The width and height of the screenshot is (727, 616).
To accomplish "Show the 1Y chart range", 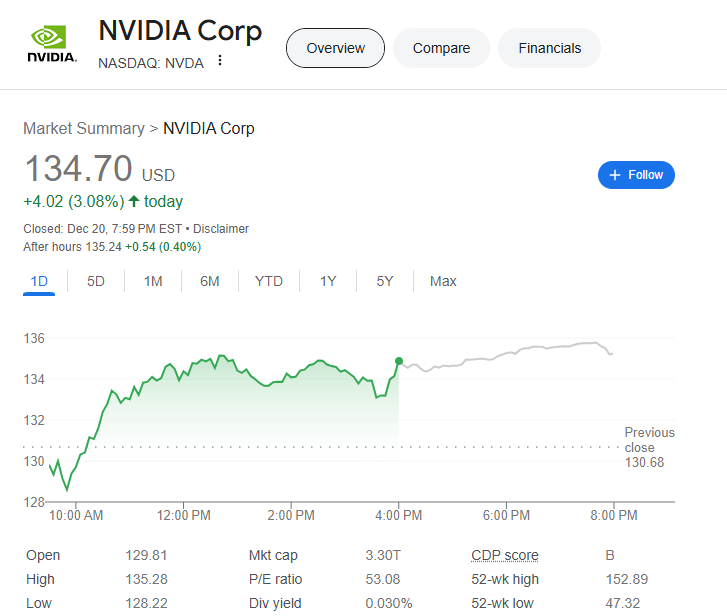I will tap(328, 281).
